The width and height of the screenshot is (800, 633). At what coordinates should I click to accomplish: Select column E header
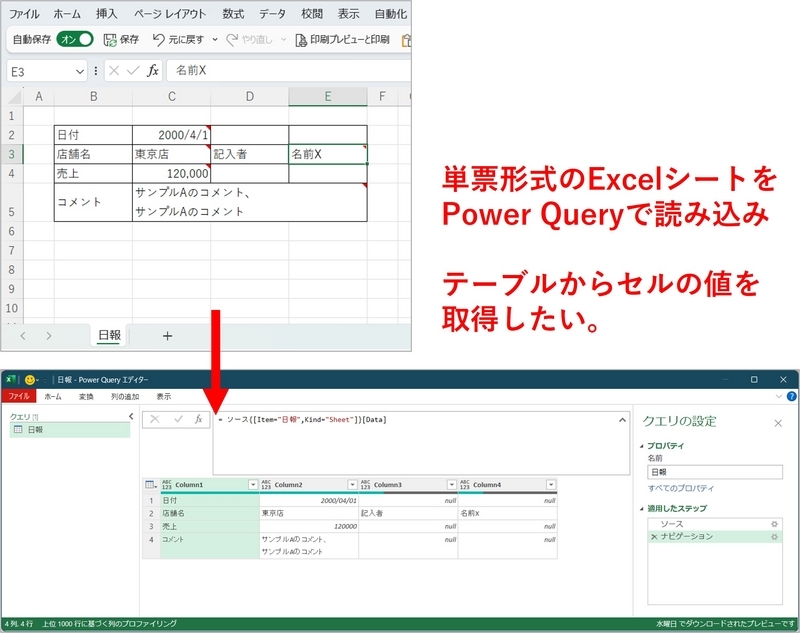click(x=328, y=96)
